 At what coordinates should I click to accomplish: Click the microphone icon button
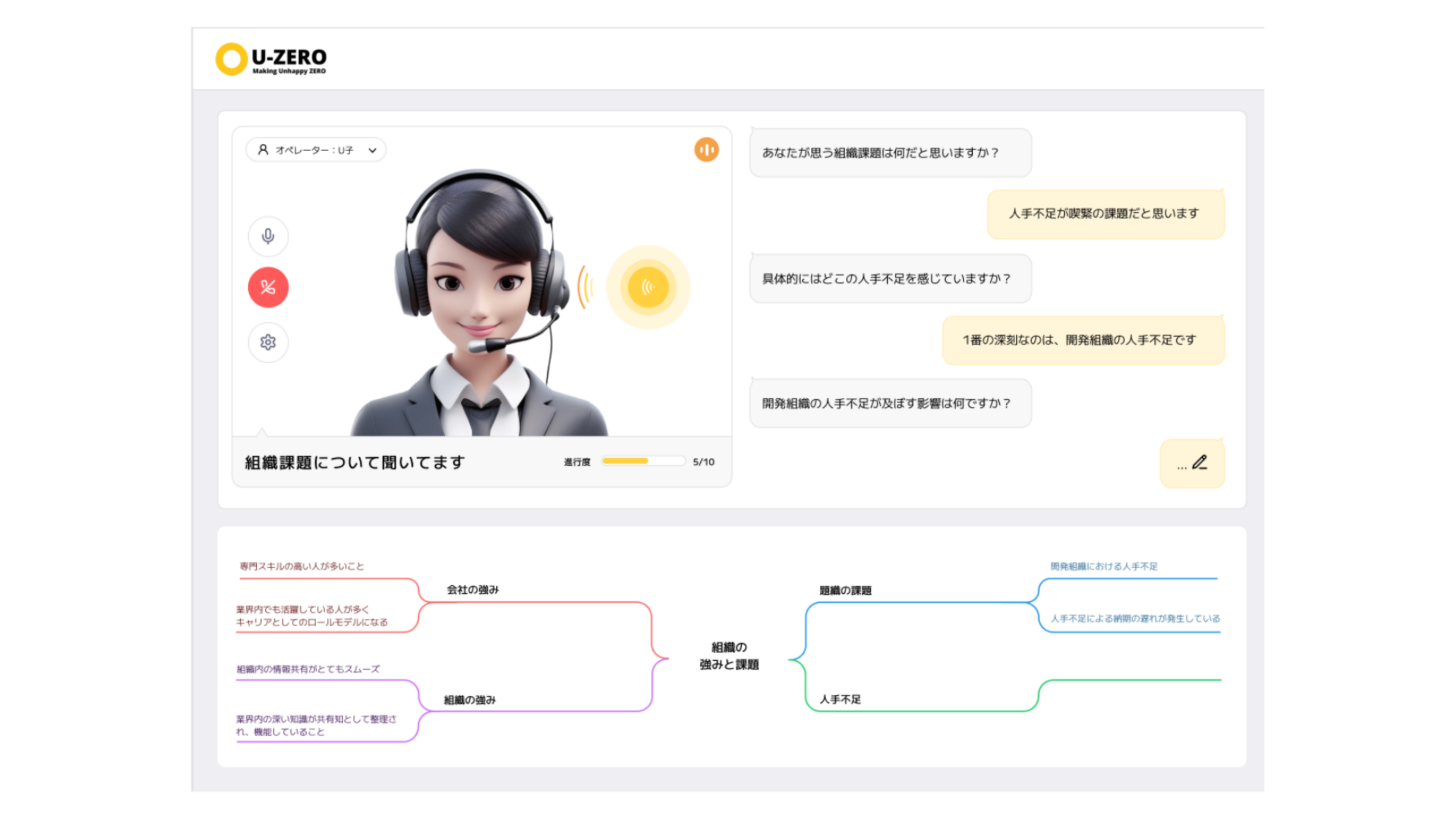point(268,236)
